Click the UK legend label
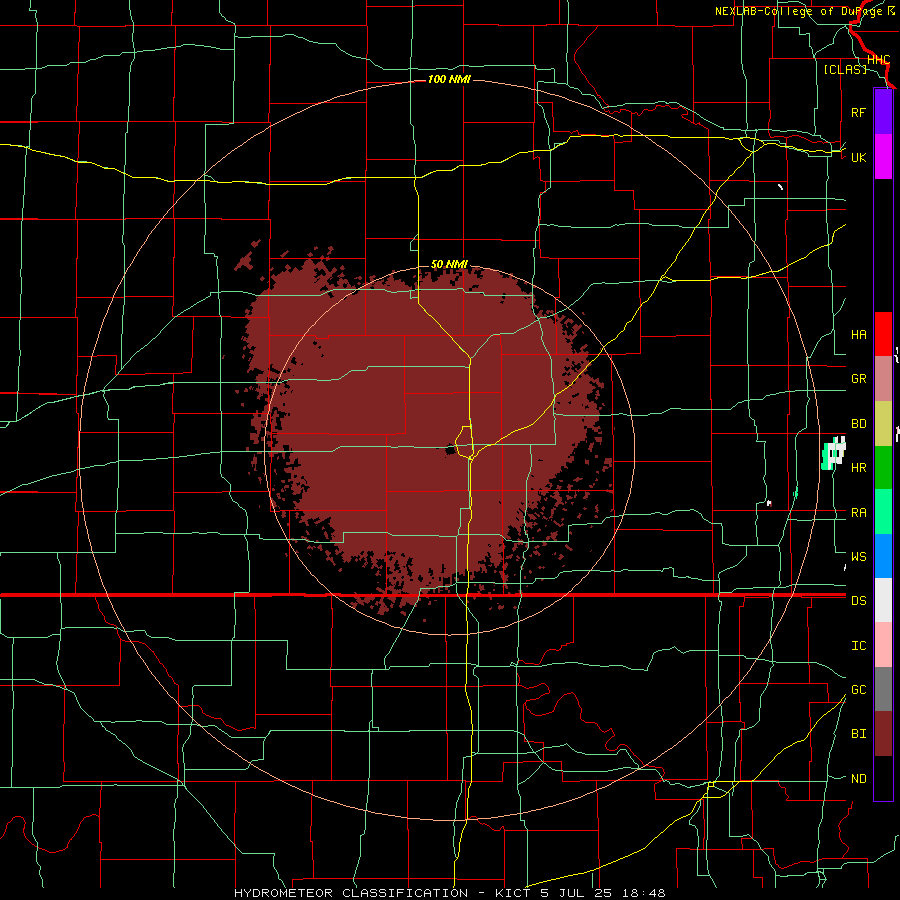 [858, 157]
